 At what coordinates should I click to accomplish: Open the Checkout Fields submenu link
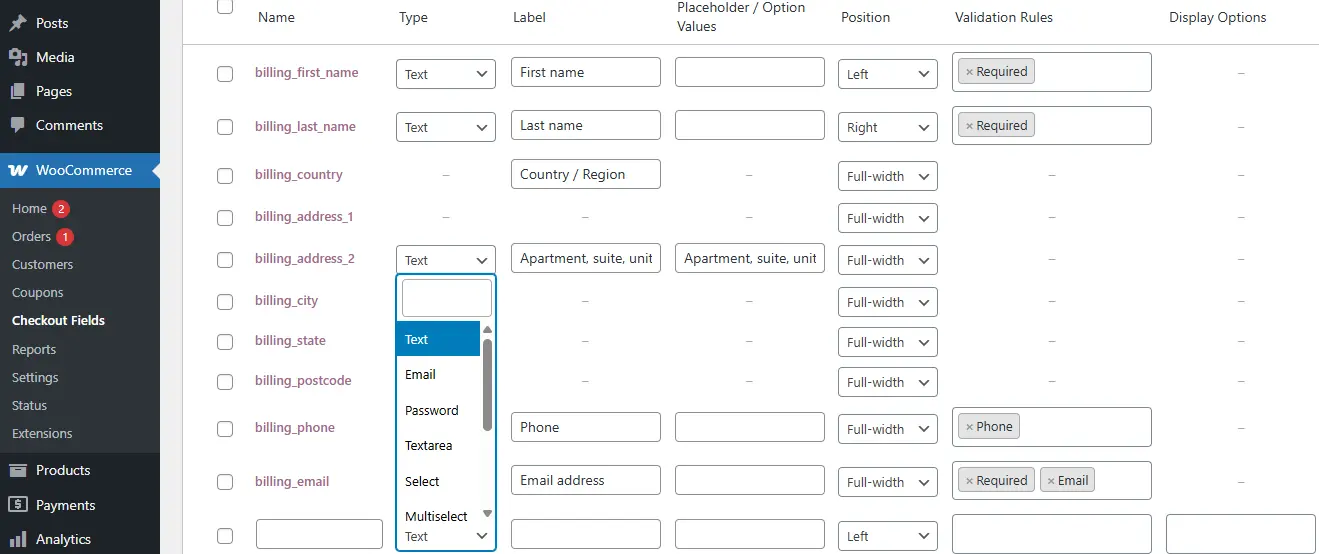click(58, 321)
